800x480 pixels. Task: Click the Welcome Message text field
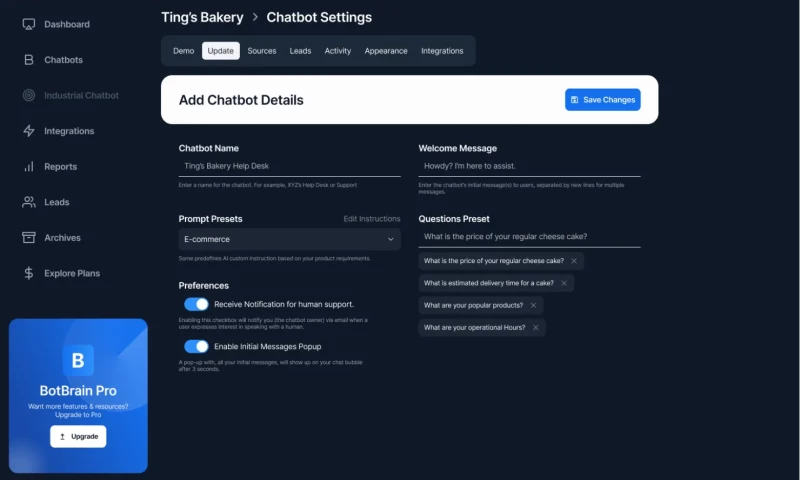[x=529, y=166]
